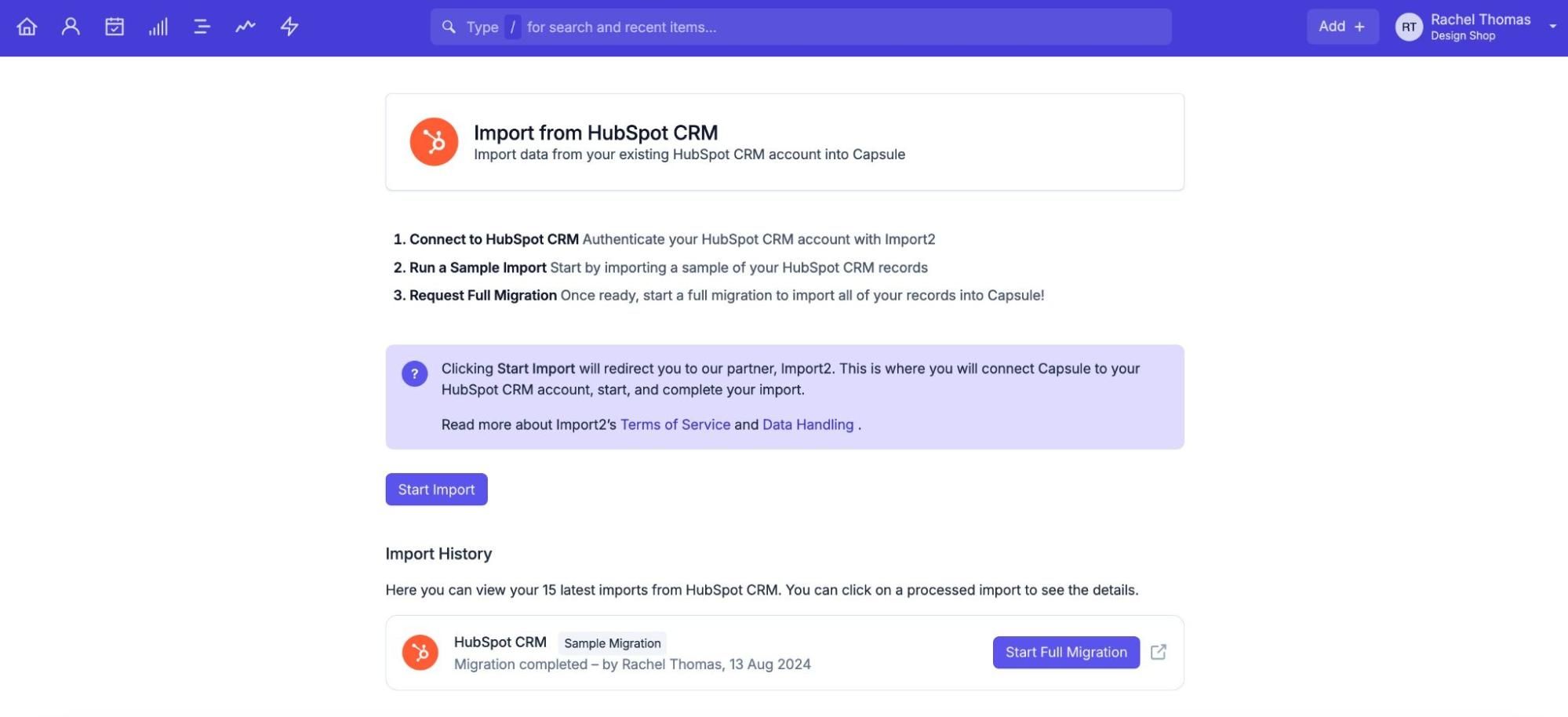Click the 'Import from HubSpot CRM' title
This screenshot has height=717, width=1568.
[596, 133]
